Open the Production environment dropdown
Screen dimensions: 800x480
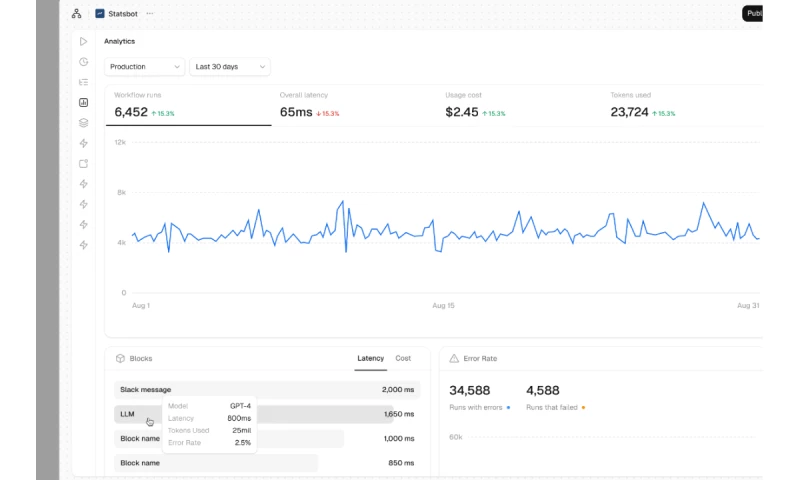144,67
